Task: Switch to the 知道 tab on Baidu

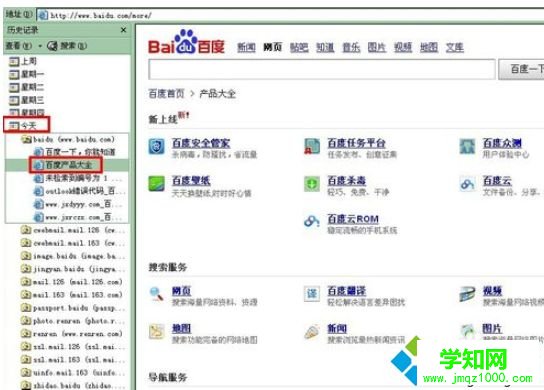Action: tap(325, 47)
